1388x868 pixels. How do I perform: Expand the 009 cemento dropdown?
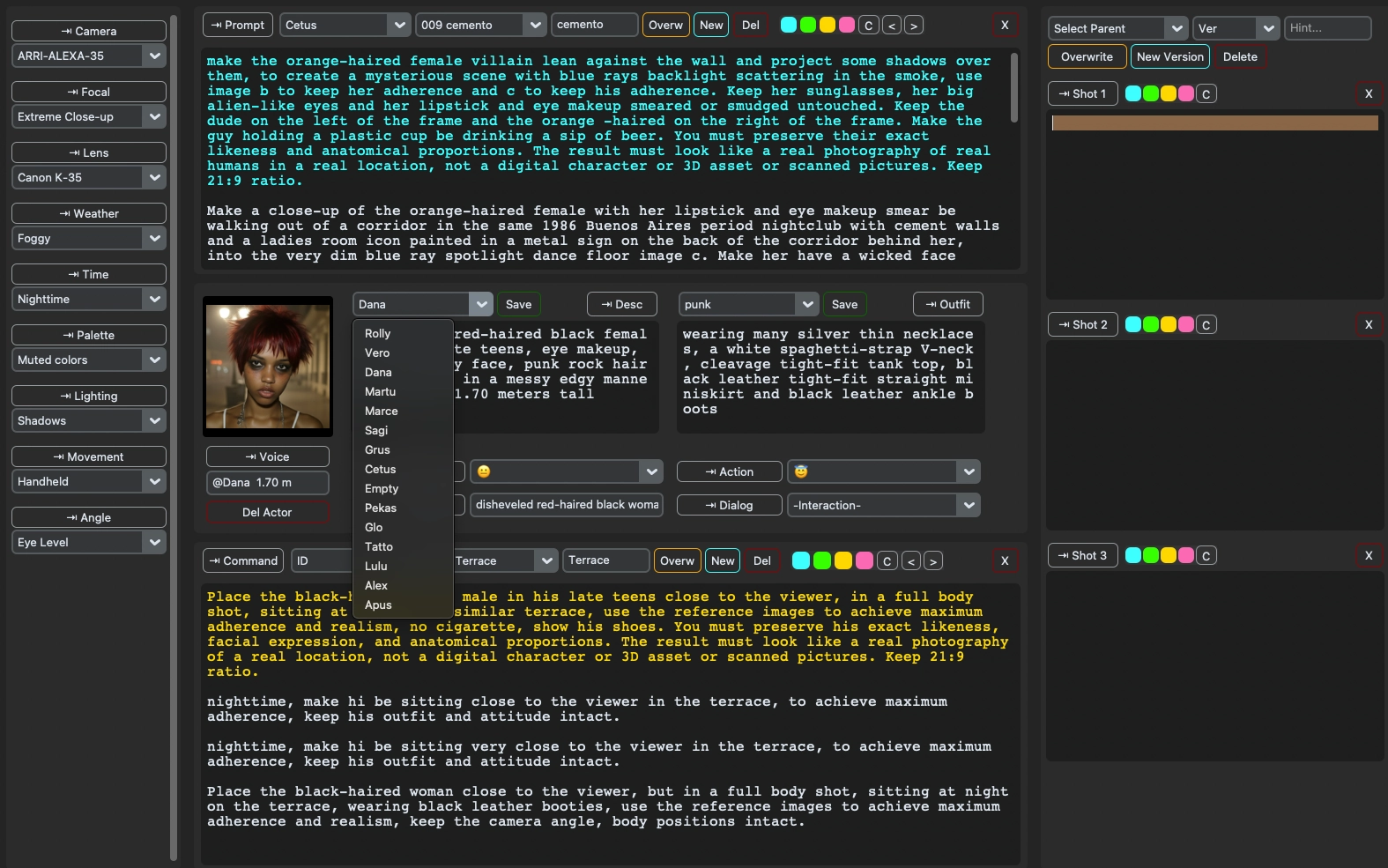pyautogui.click(x=481, y=25)
